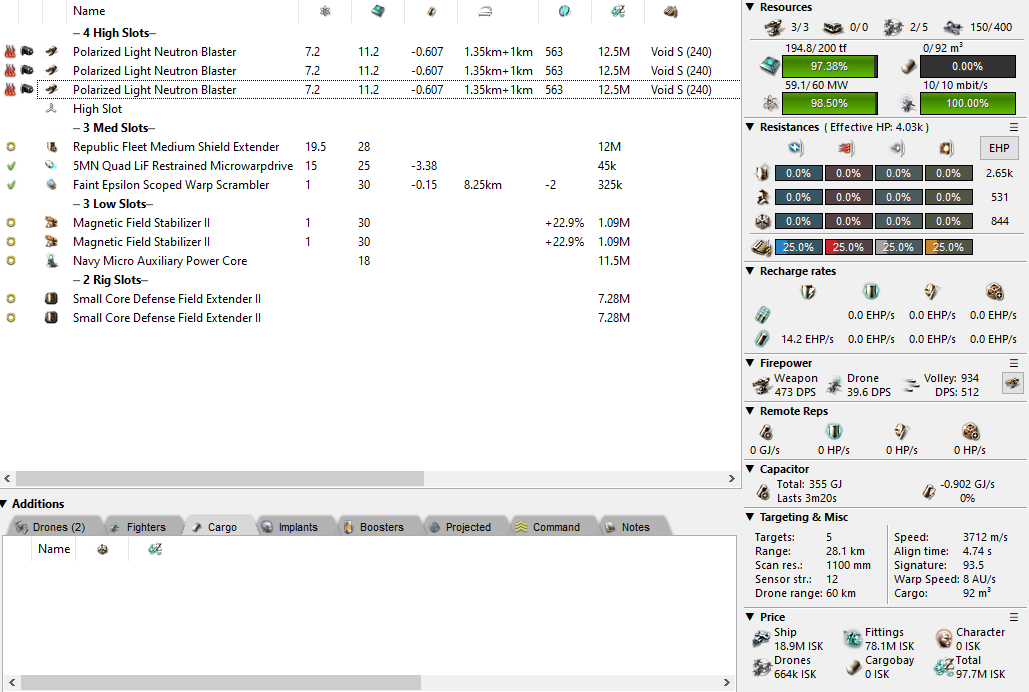The width and height of the screenshot is (1029, 692).
Task: Click the Resistances panel options menu icon
Action: coord(1014,127)
